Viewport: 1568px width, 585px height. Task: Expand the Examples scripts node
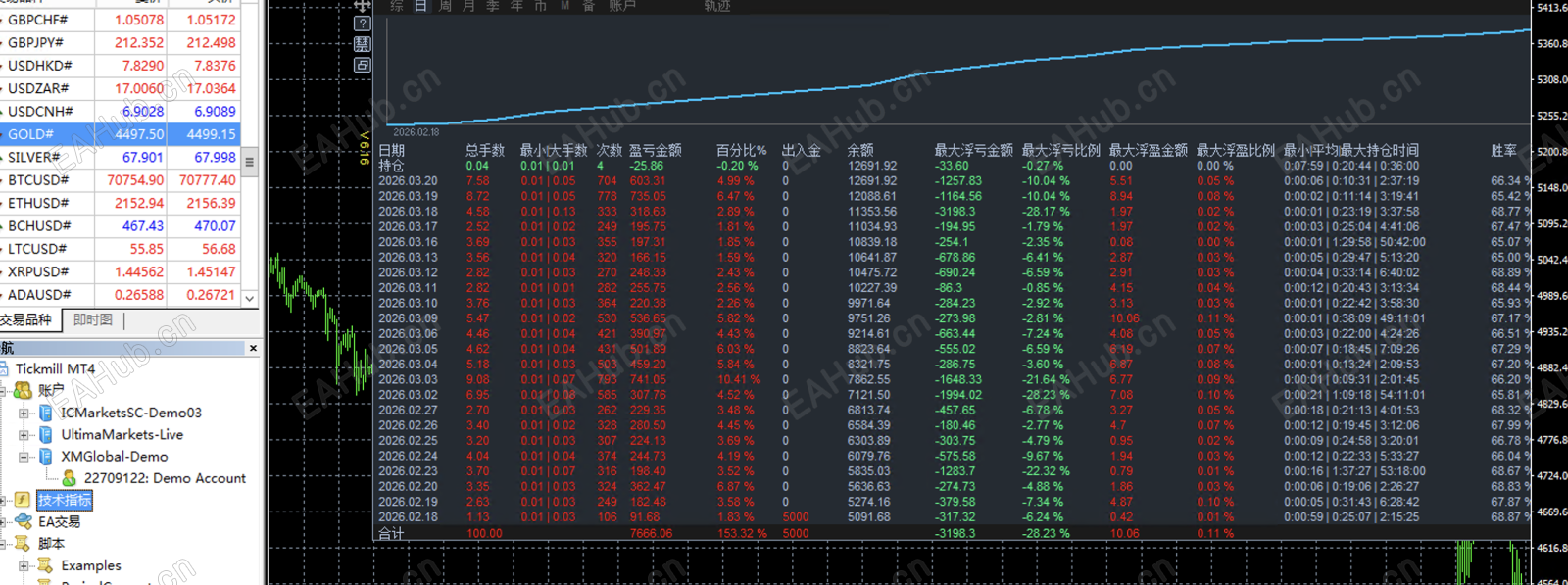pyautogui.click(x=24, y=565)
